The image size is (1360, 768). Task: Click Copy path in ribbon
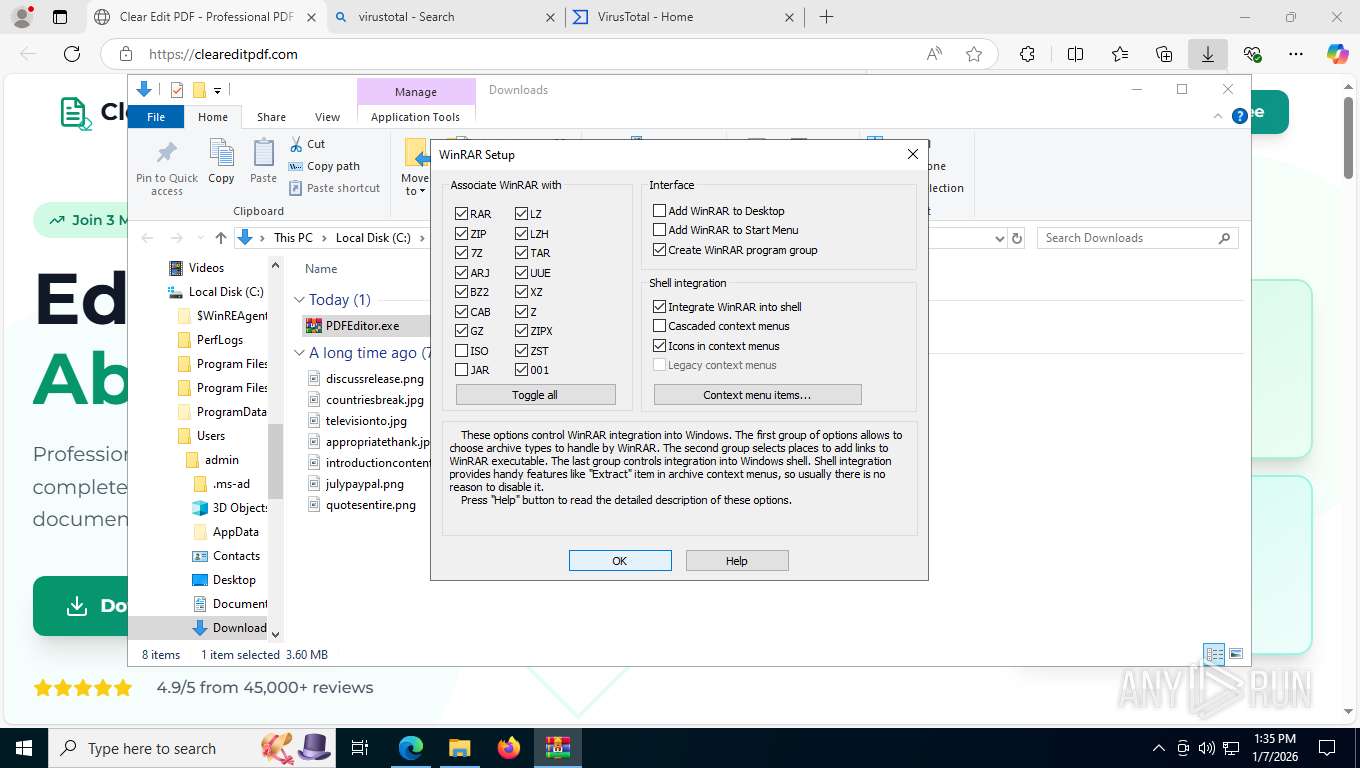tap(324, 166)
